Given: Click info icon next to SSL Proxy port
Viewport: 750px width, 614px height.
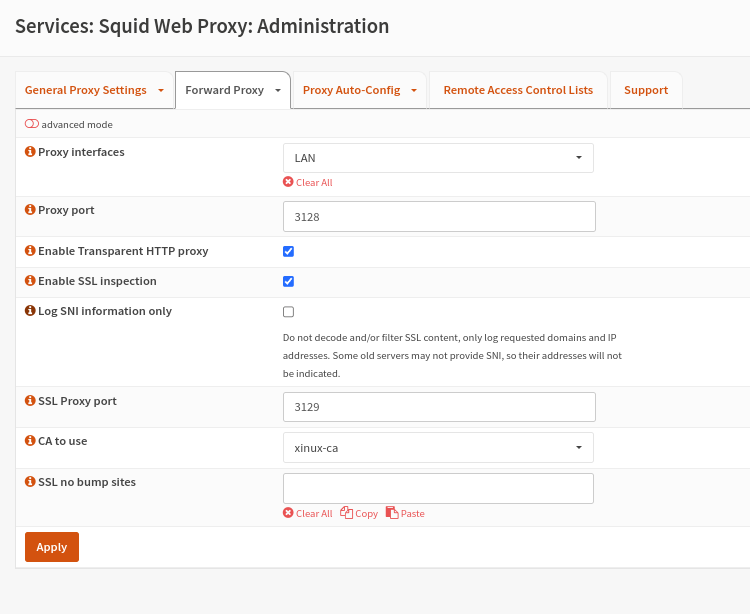Looking at the screenshot, I should (x=30, y=400).
